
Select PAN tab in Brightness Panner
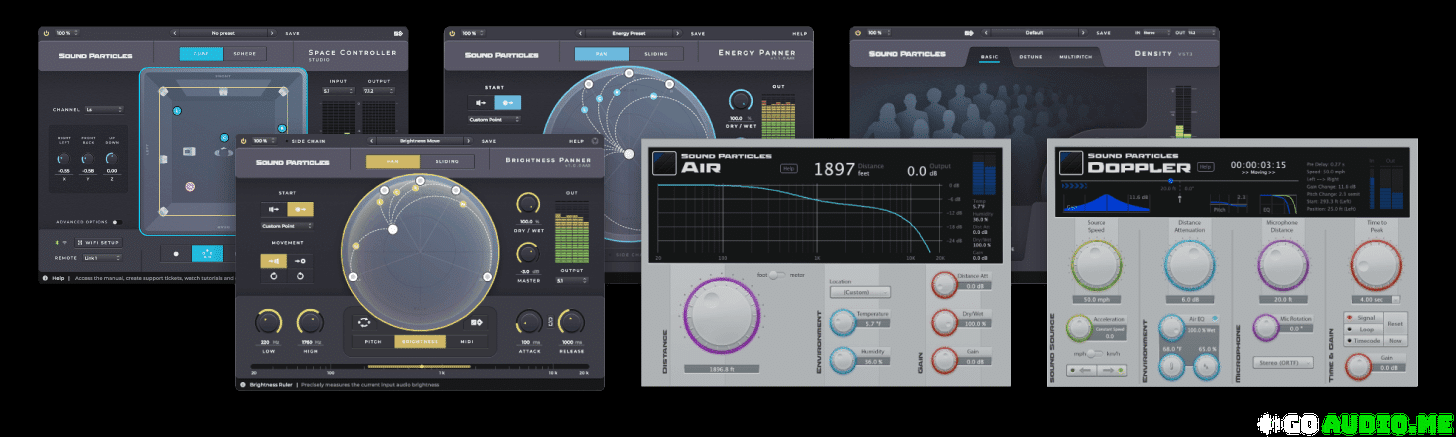[x=393, y=162]
